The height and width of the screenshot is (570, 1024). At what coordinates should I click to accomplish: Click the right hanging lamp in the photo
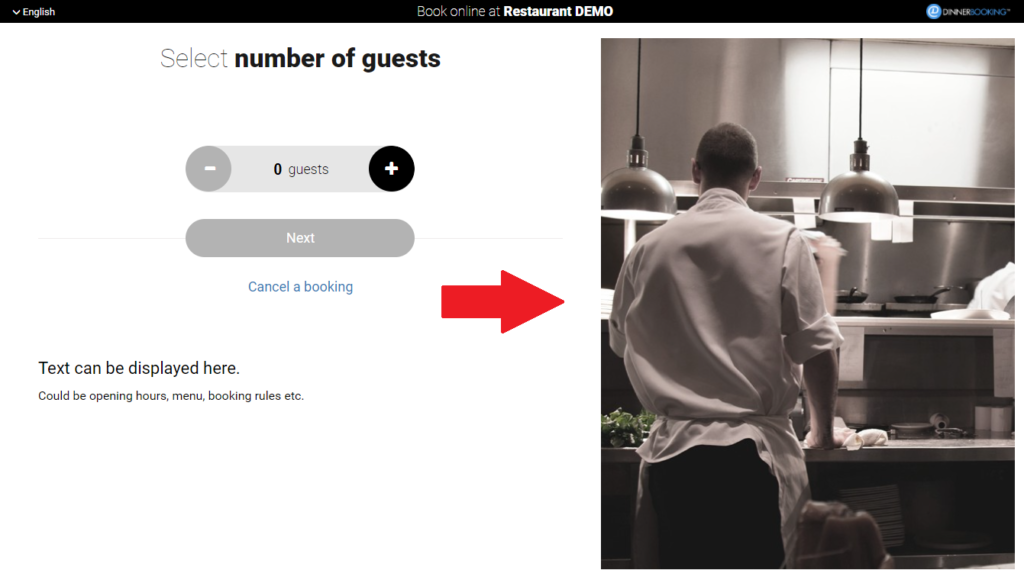click(858, 189)
